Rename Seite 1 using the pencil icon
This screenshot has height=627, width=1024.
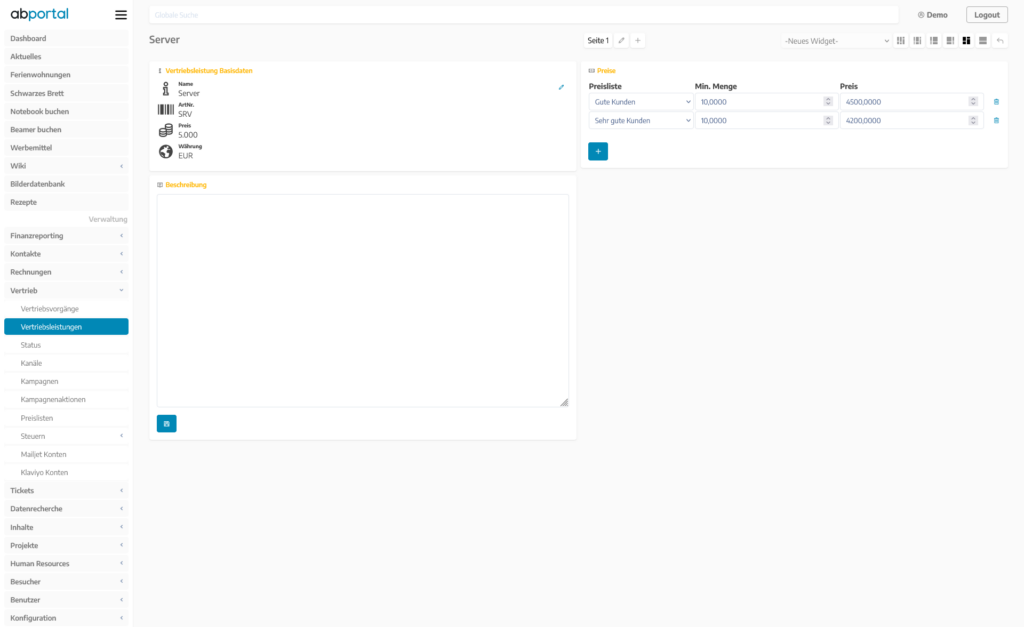[621, 41]
